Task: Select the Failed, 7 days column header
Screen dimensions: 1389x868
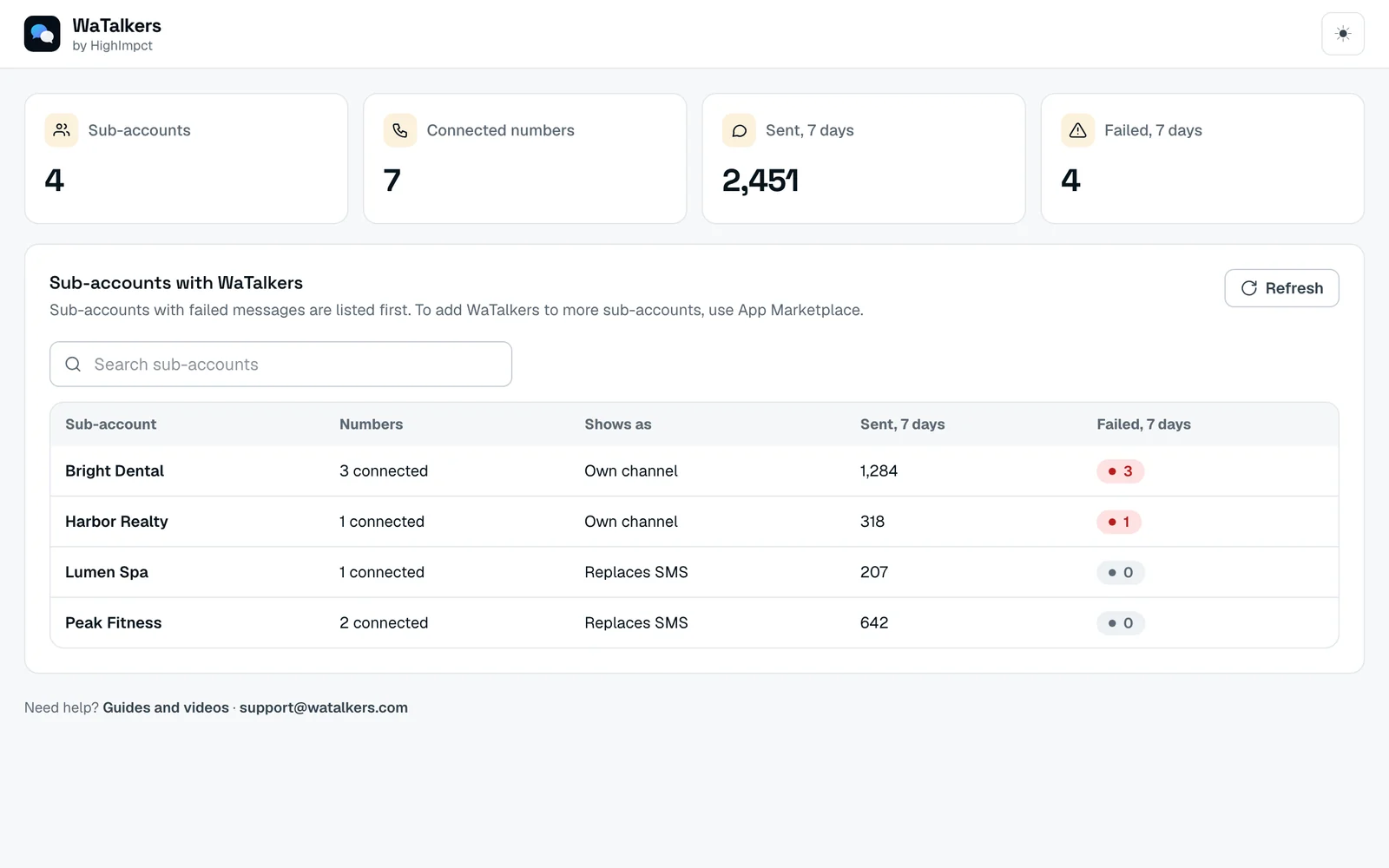Action: point(1143,424)
